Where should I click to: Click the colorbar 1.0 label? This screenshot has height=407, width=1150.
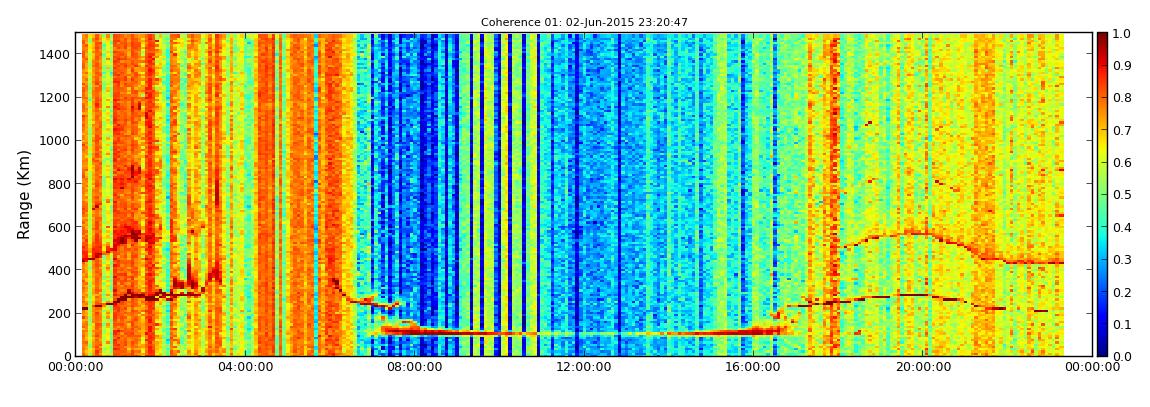(x=1121, y=34)
